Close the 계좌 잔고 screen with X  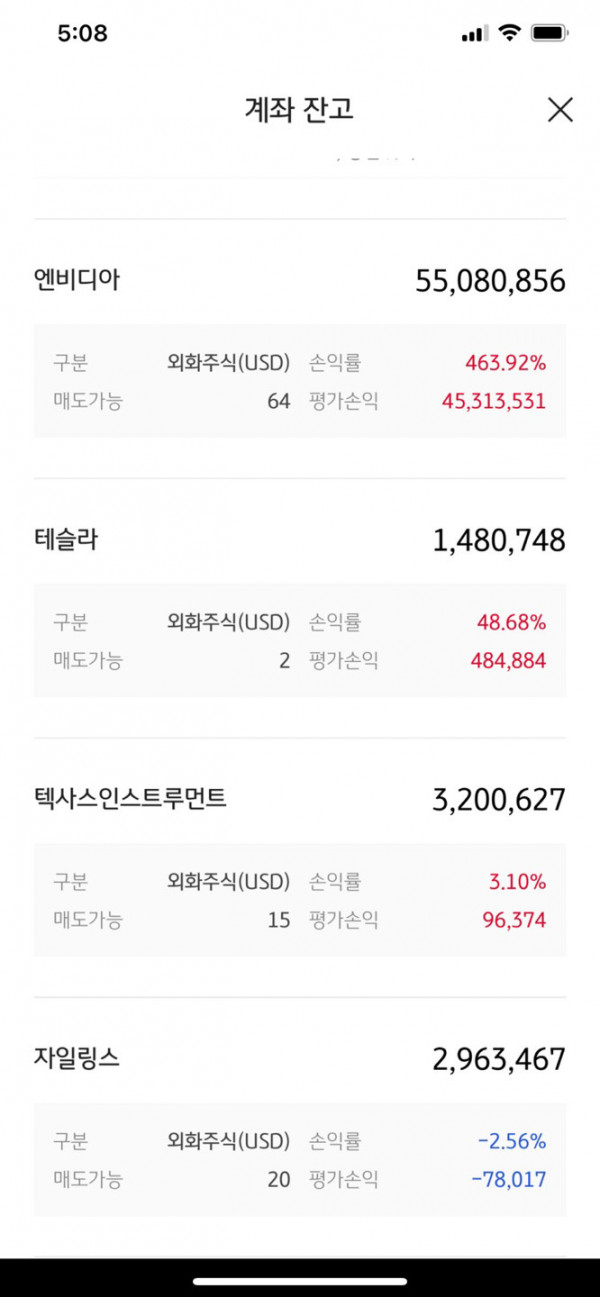[560, 110]
